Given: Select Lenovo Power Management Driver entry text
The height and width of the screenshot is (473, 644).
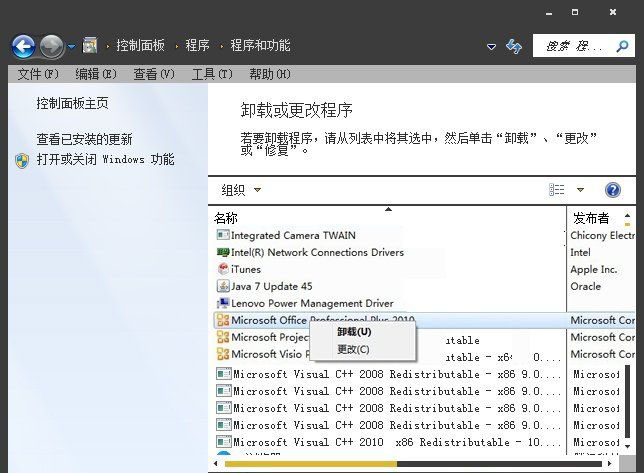Looking at the screenshot, I should click(312, 303).
